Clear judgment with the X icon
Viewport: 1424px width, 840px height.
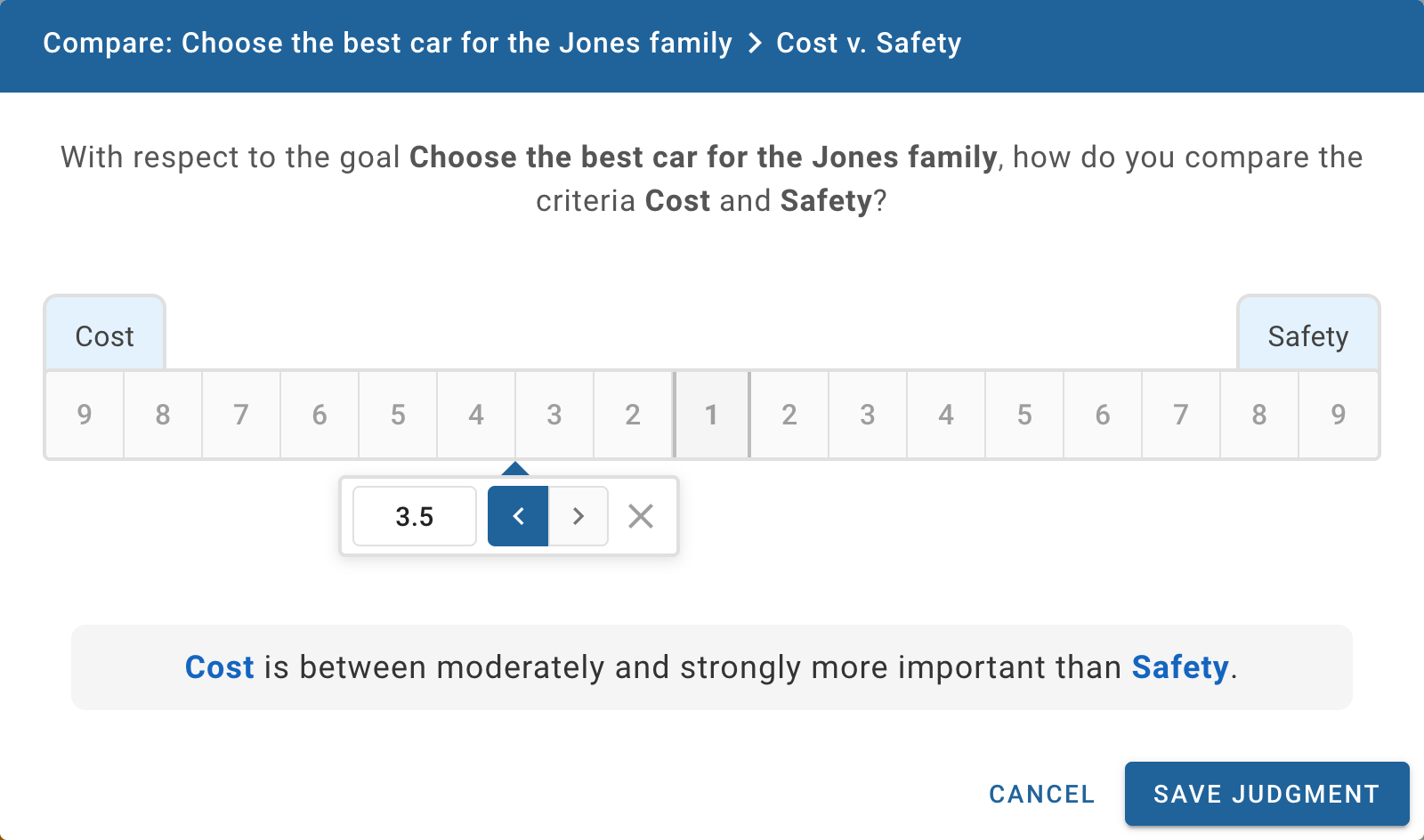[641, 516]
